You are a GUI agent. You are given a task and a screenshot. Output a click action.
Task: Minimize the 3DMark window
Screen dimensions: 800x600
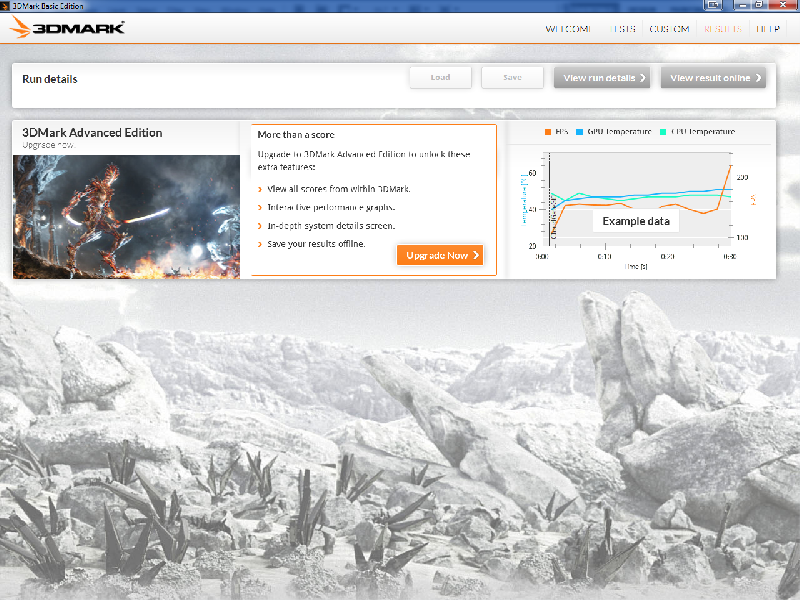[x=743, y=5]
